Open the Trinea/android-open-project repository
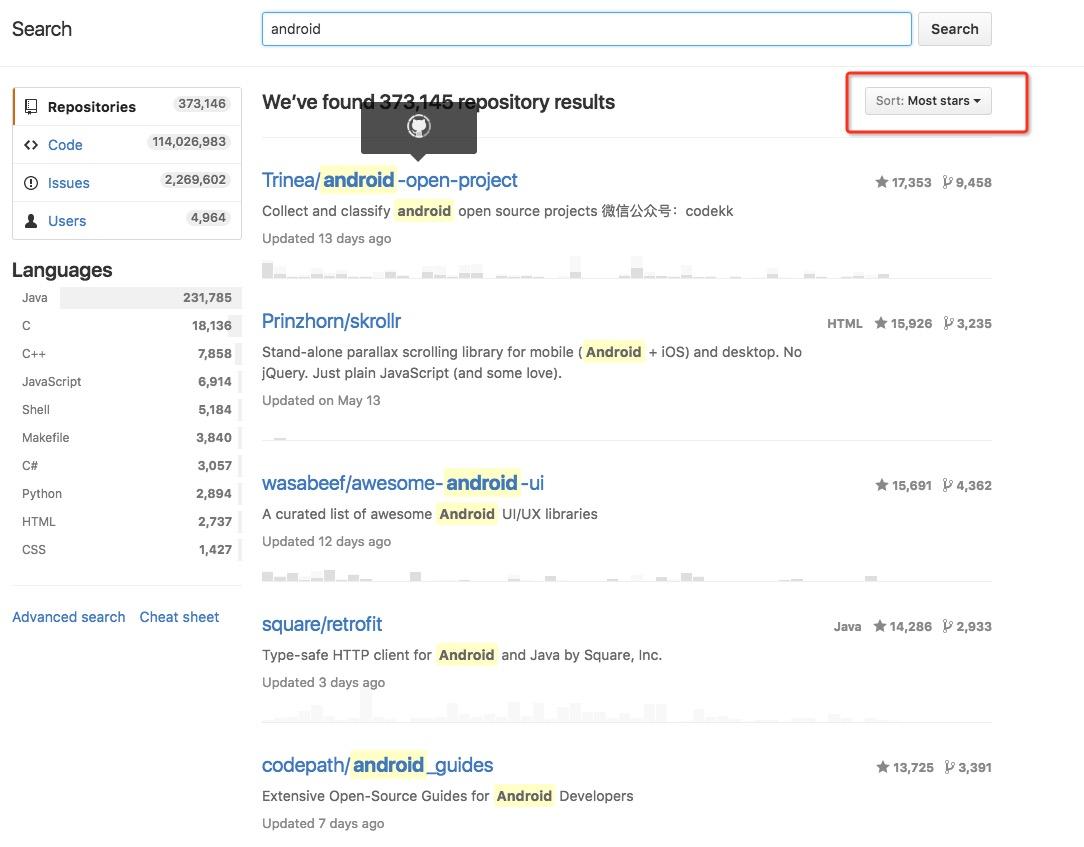This screenshot has height=847, width=1084. [389, 180]
